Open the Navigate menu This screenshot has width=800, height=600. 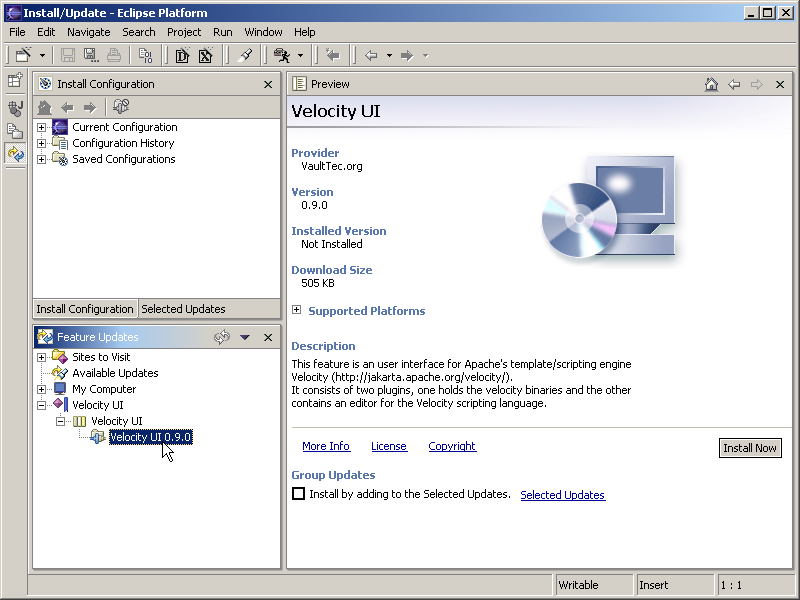pyautogui.click(x=89, y=32)
